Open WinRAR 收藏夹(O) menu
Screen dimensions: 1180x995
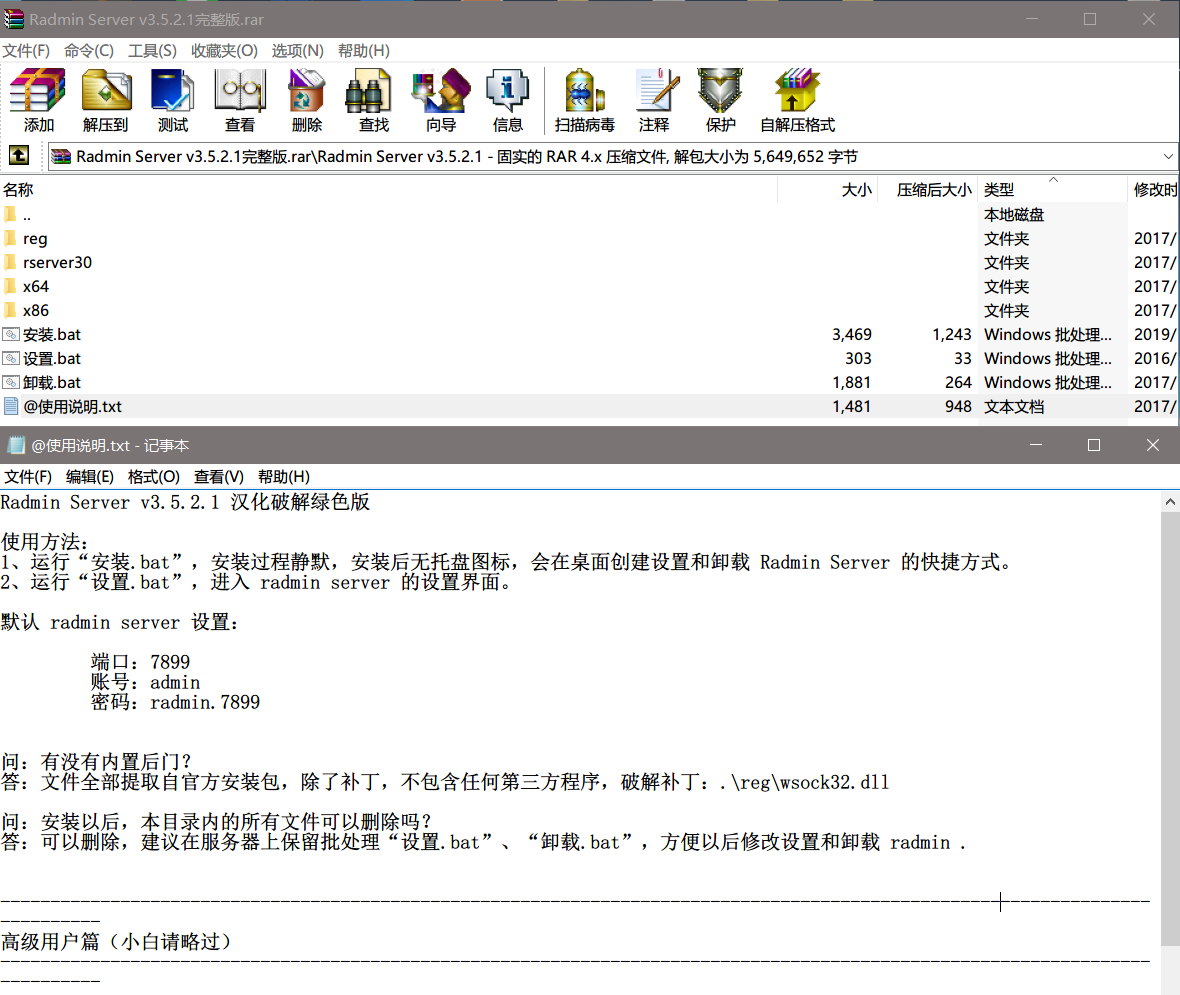pos(224,50)
